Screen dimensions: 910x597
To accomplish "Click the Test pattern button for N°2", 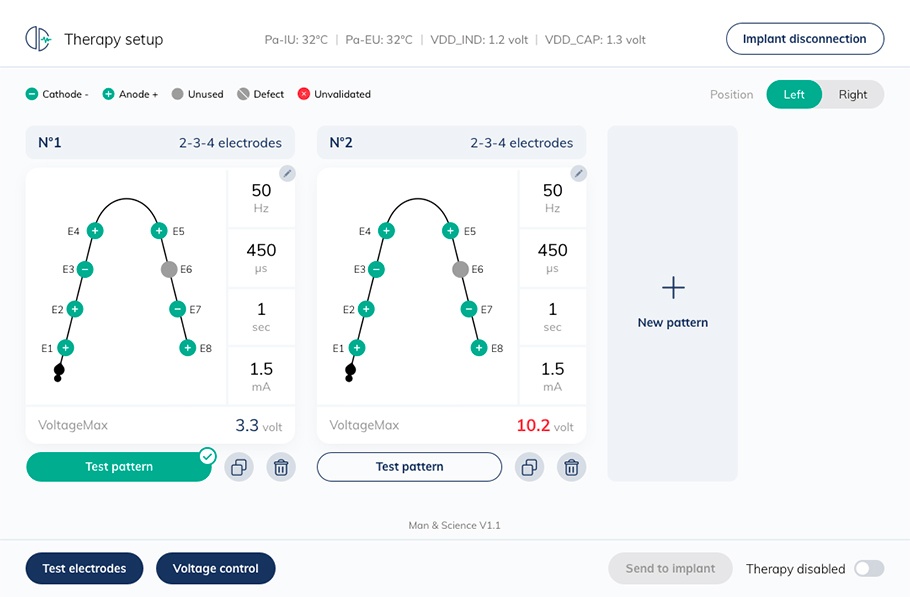I will click(409, 467).
